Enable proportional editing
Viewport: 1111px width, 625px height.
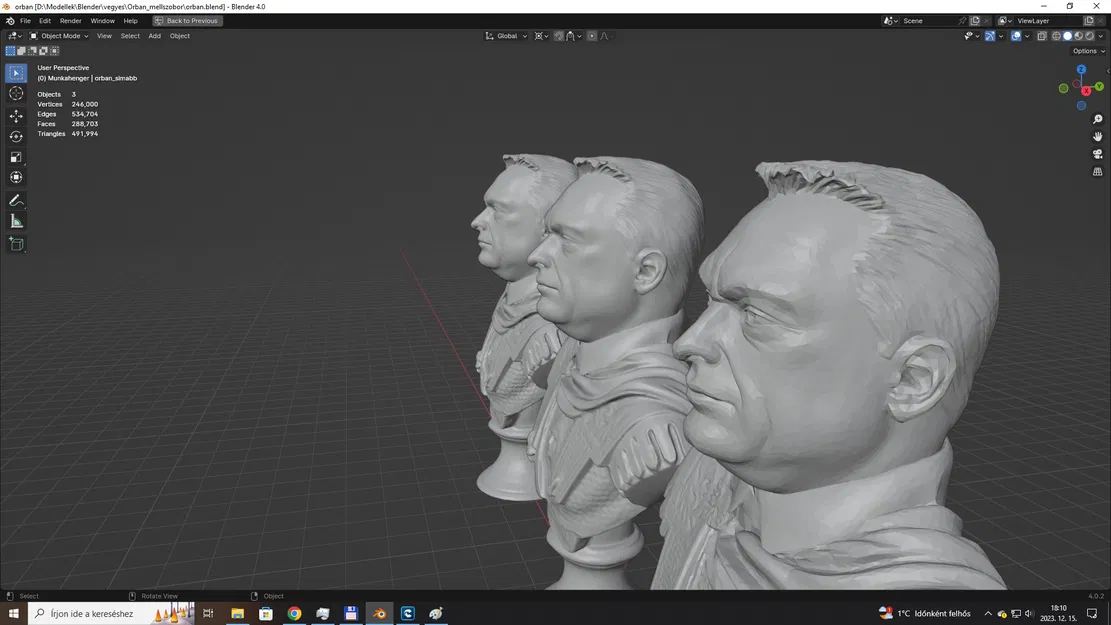[591, 36]
